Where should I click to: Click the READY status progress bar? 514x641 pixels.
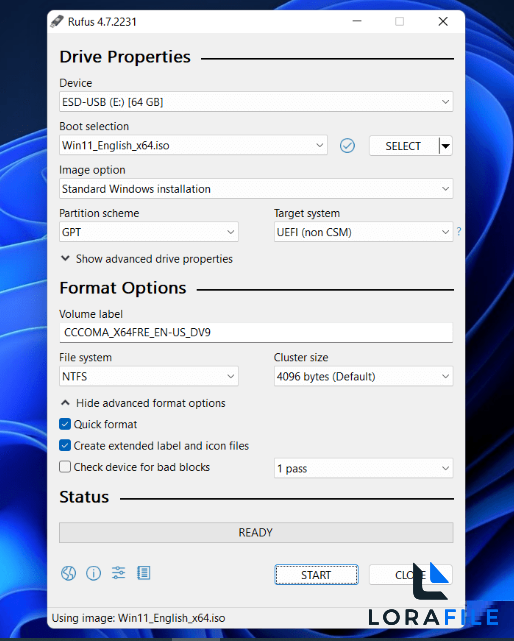pyautogui.click(x=256, y=532)
